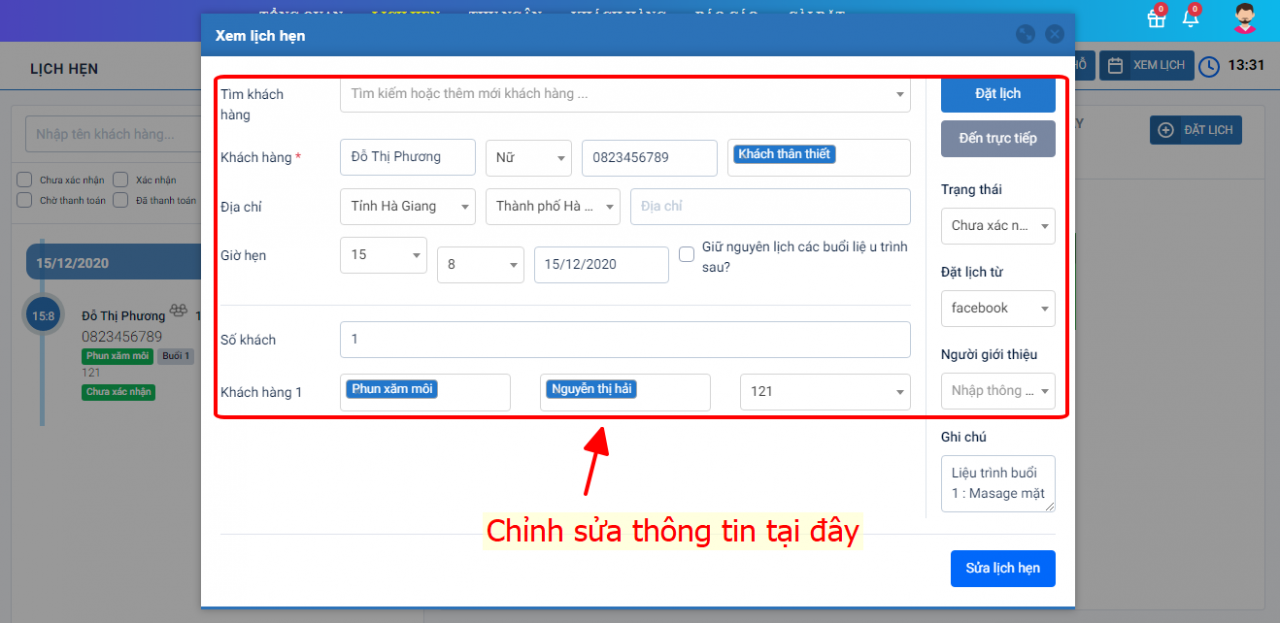Open the 'Trạng thái' status dropdown
The image size is (1280, 623).
click(997, 226)
